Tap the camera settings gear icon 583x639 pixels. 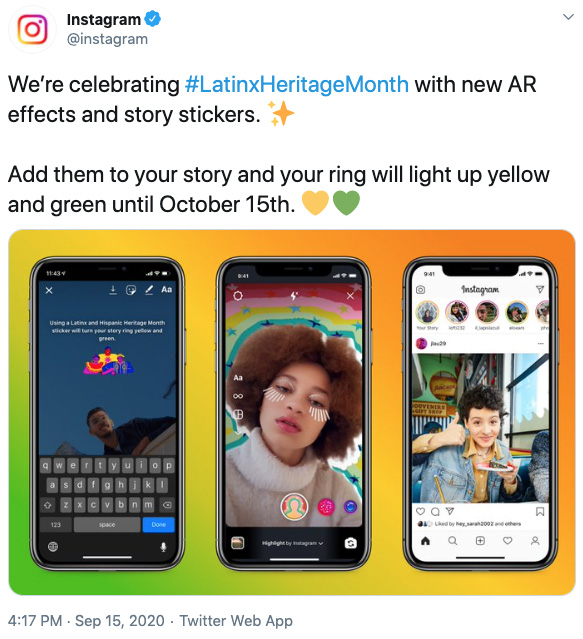[x=238, y=295]
